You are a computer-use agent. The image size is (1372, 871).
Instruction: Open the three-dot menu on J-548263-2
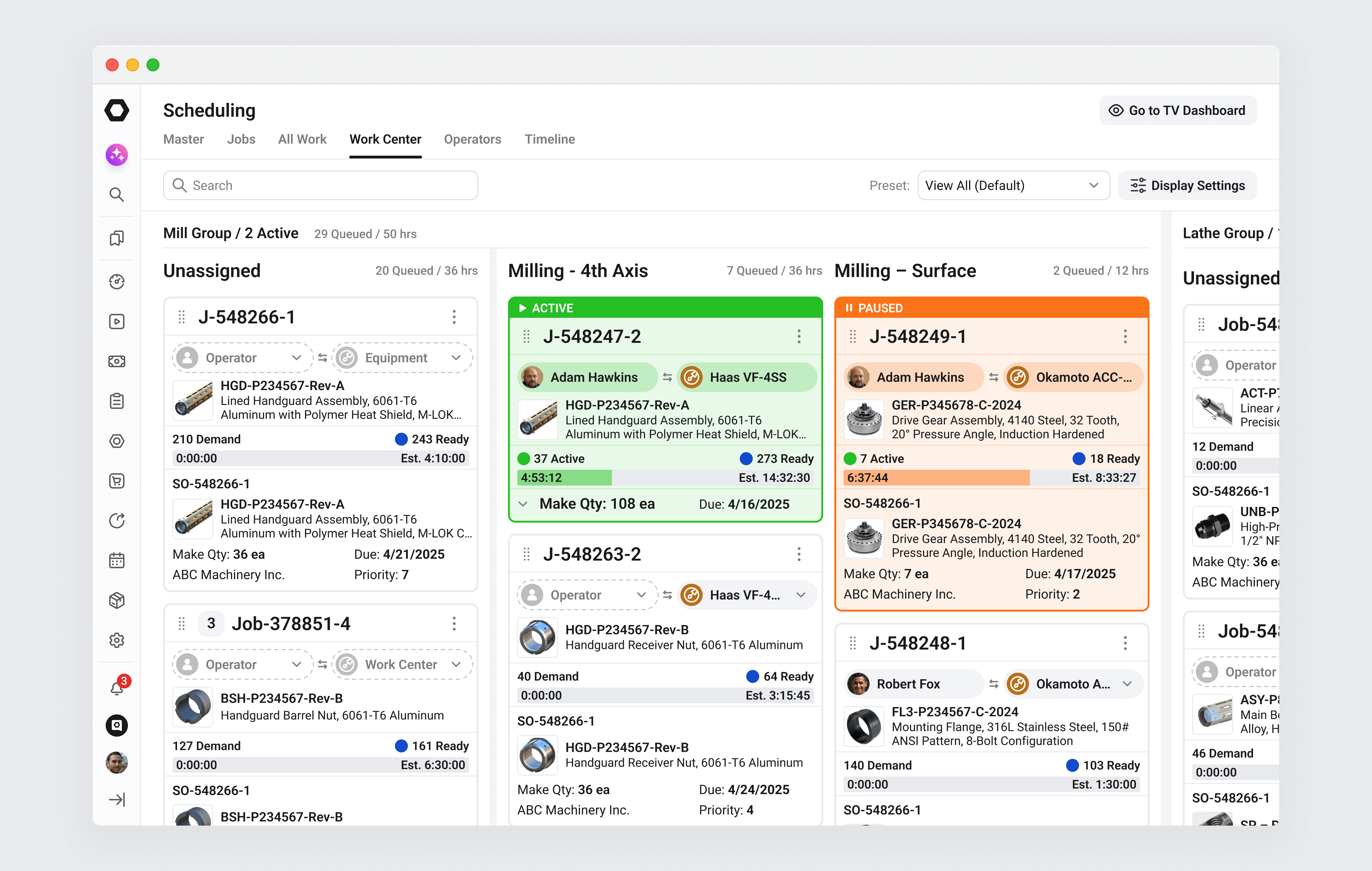click(799, 554)
